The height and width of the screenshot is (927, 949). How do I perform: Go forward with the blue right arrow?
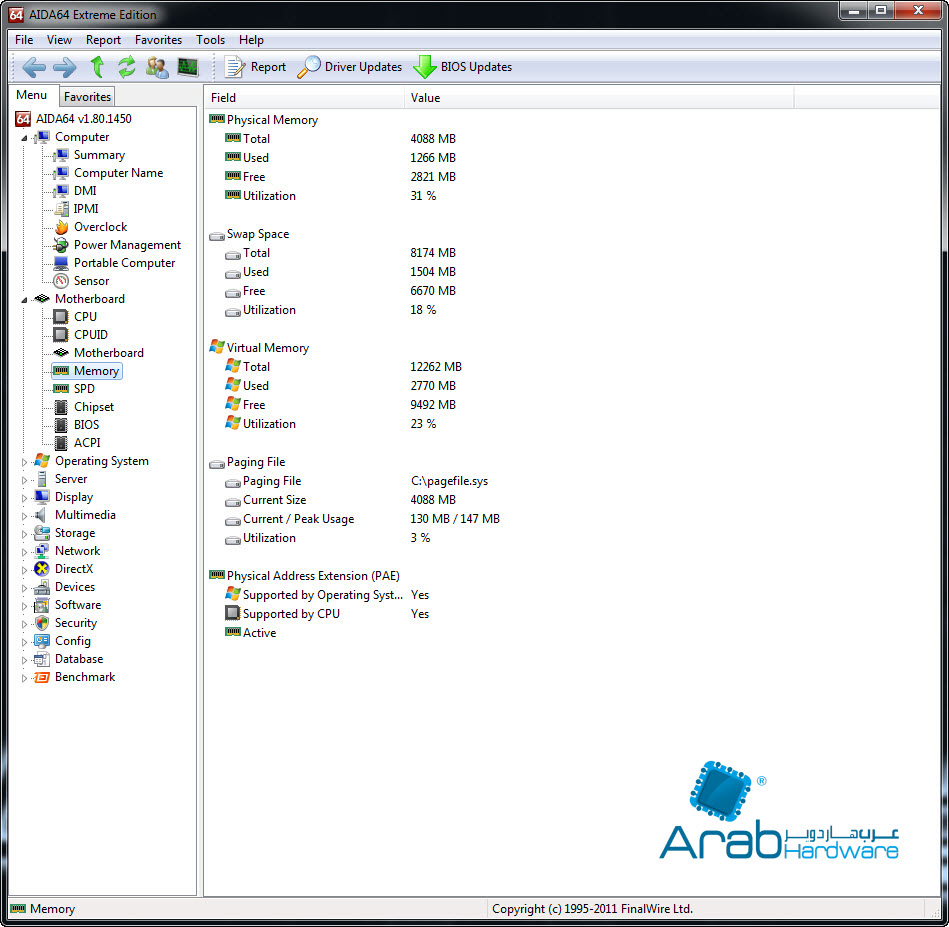tap(65, 67)
